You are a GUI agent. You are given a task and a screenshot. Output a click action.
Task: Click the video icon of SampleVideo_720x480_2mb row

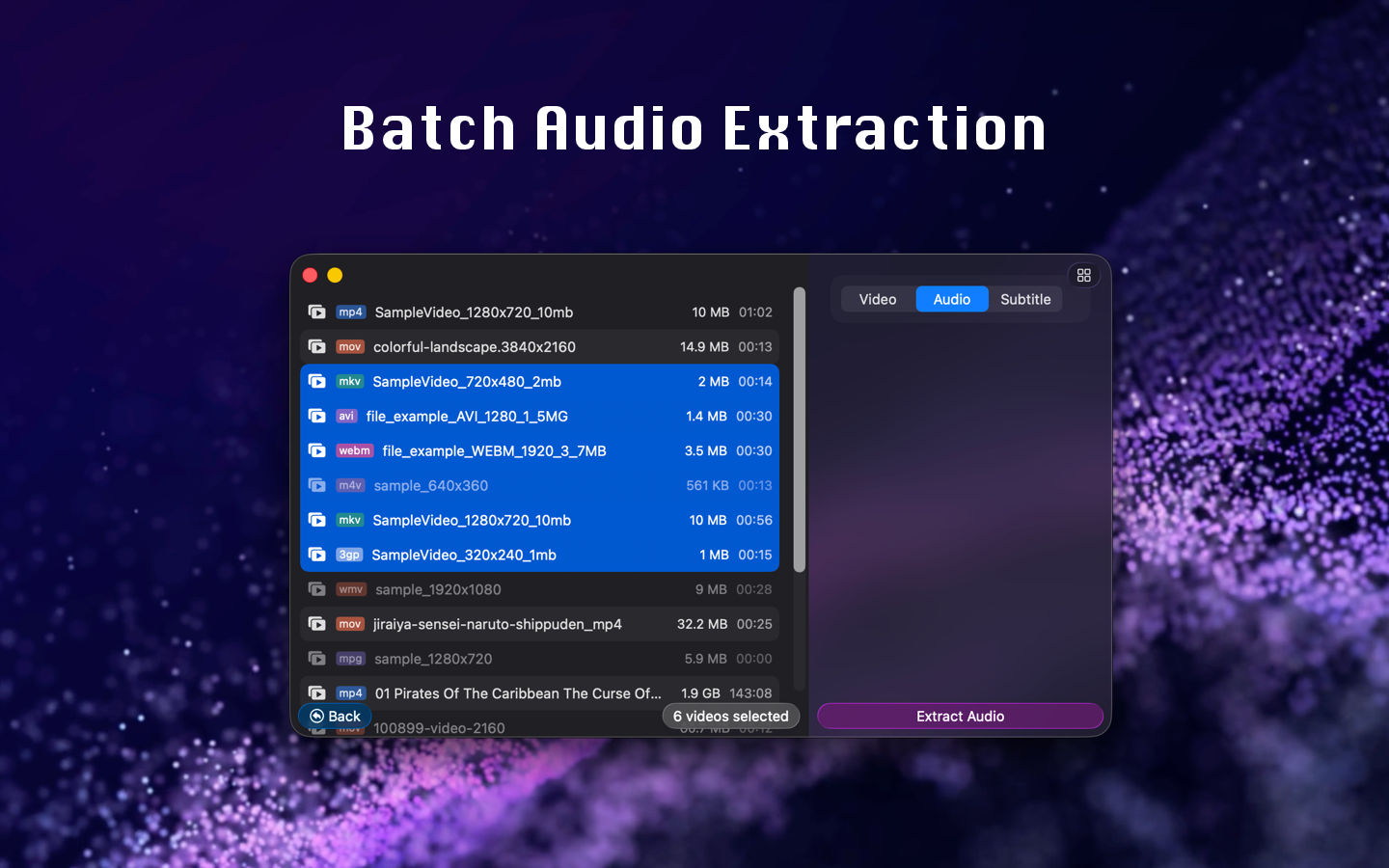click(x=316, y=381)
